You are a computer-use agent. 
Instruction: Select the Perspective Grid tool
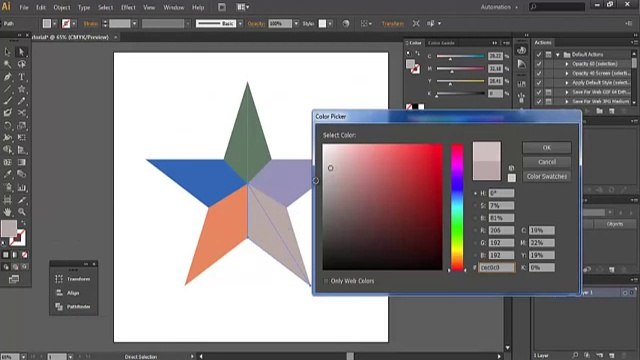(x=22, y=150)
